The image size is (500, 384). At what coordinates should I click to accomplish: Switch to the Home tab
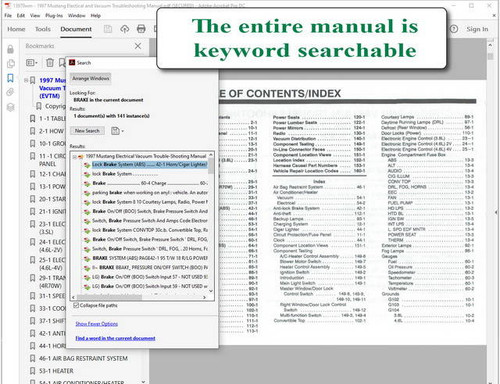[16, 29]
